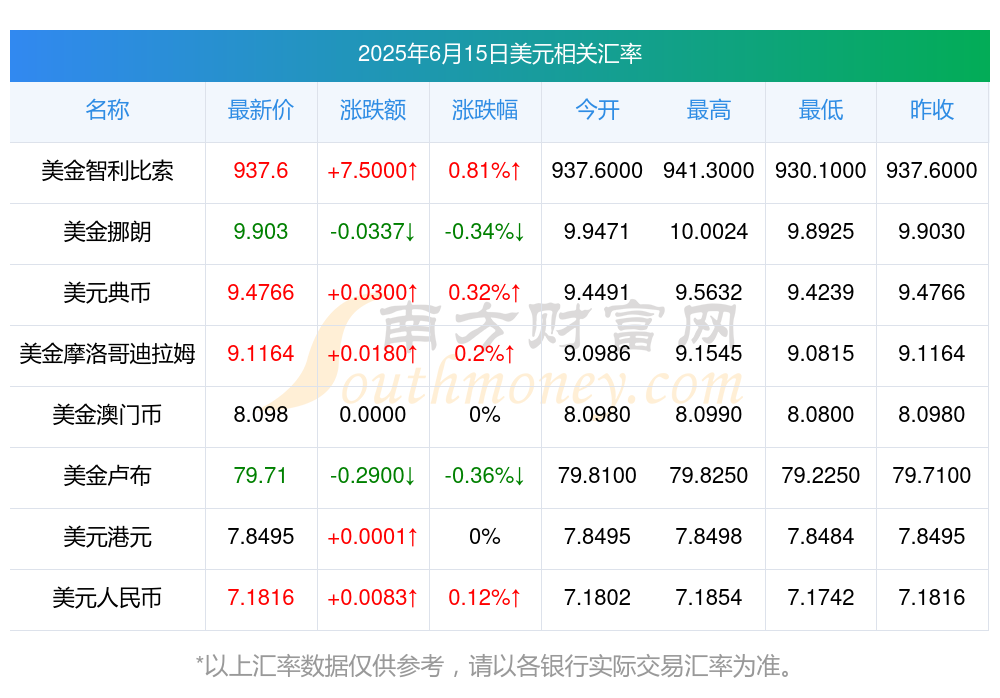Click change amount '+7.5000↑'
The height and width of the screenshot is (698, 1000).
pyautogui.click(x=372, y=171)
